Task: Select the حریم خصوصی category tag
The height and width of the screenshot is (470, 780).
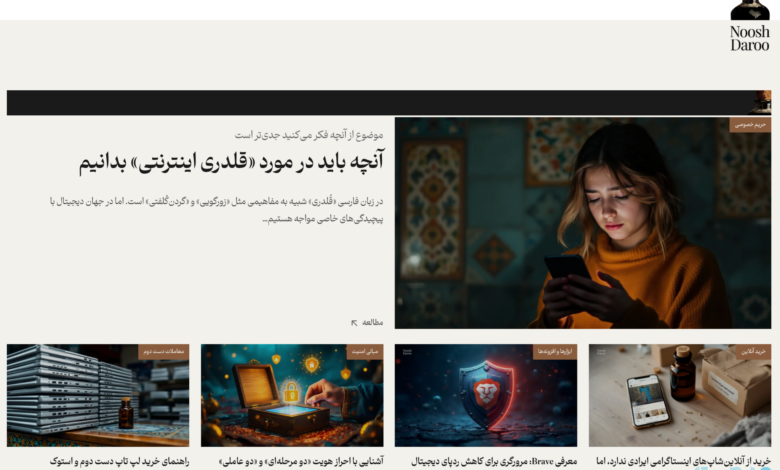Action: 750,125
